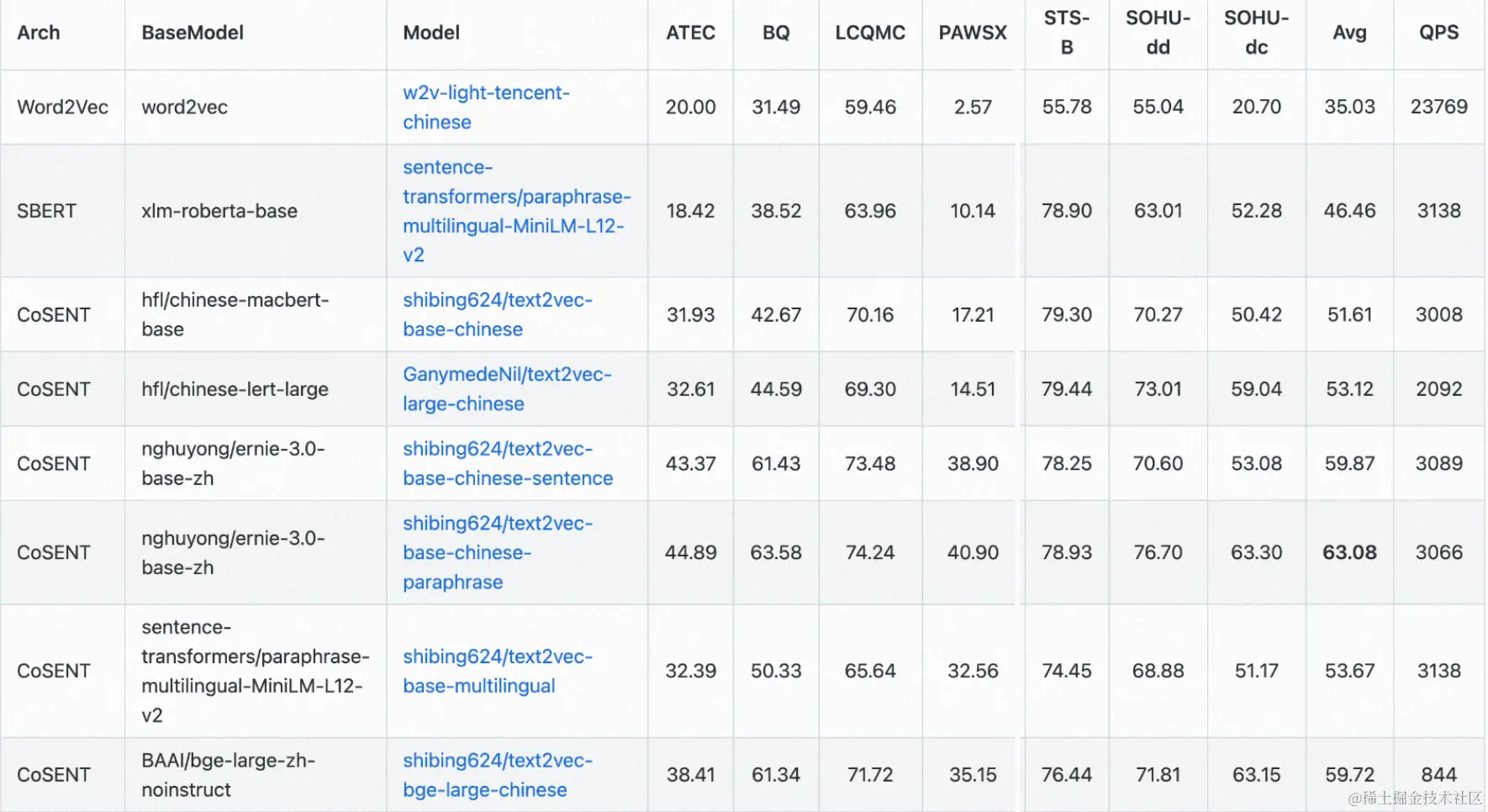
Task: Select the hfl/chinese-lert-large cell
Action: [235, 389]
